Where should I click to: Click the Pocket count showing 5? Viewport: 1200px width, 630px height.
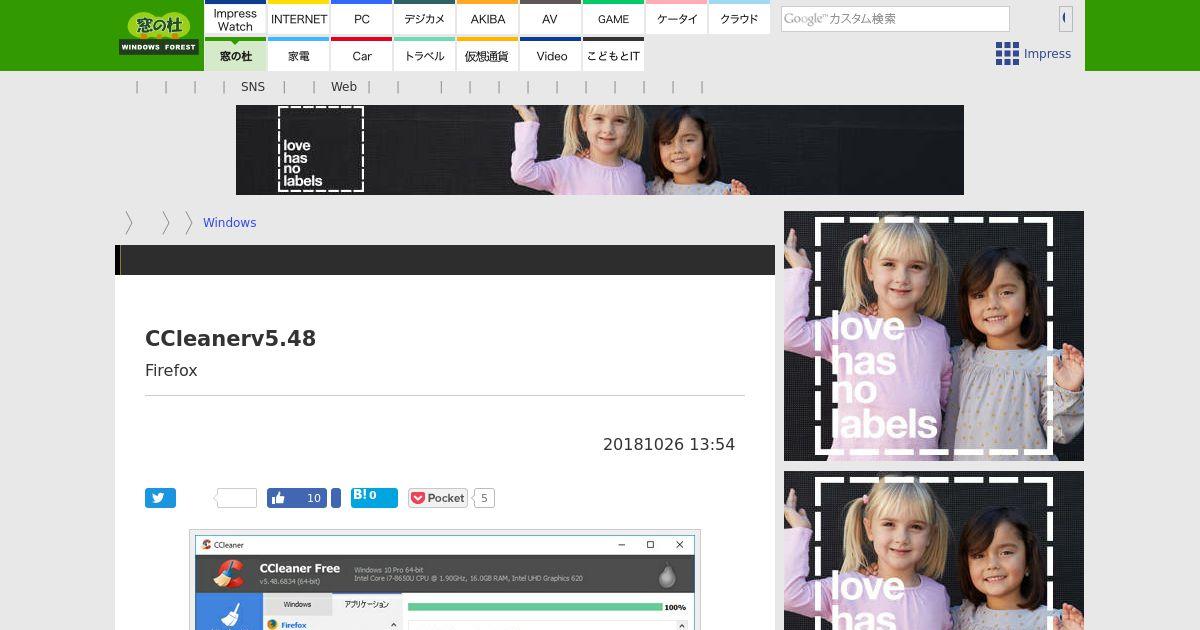(x=484, y=498)
